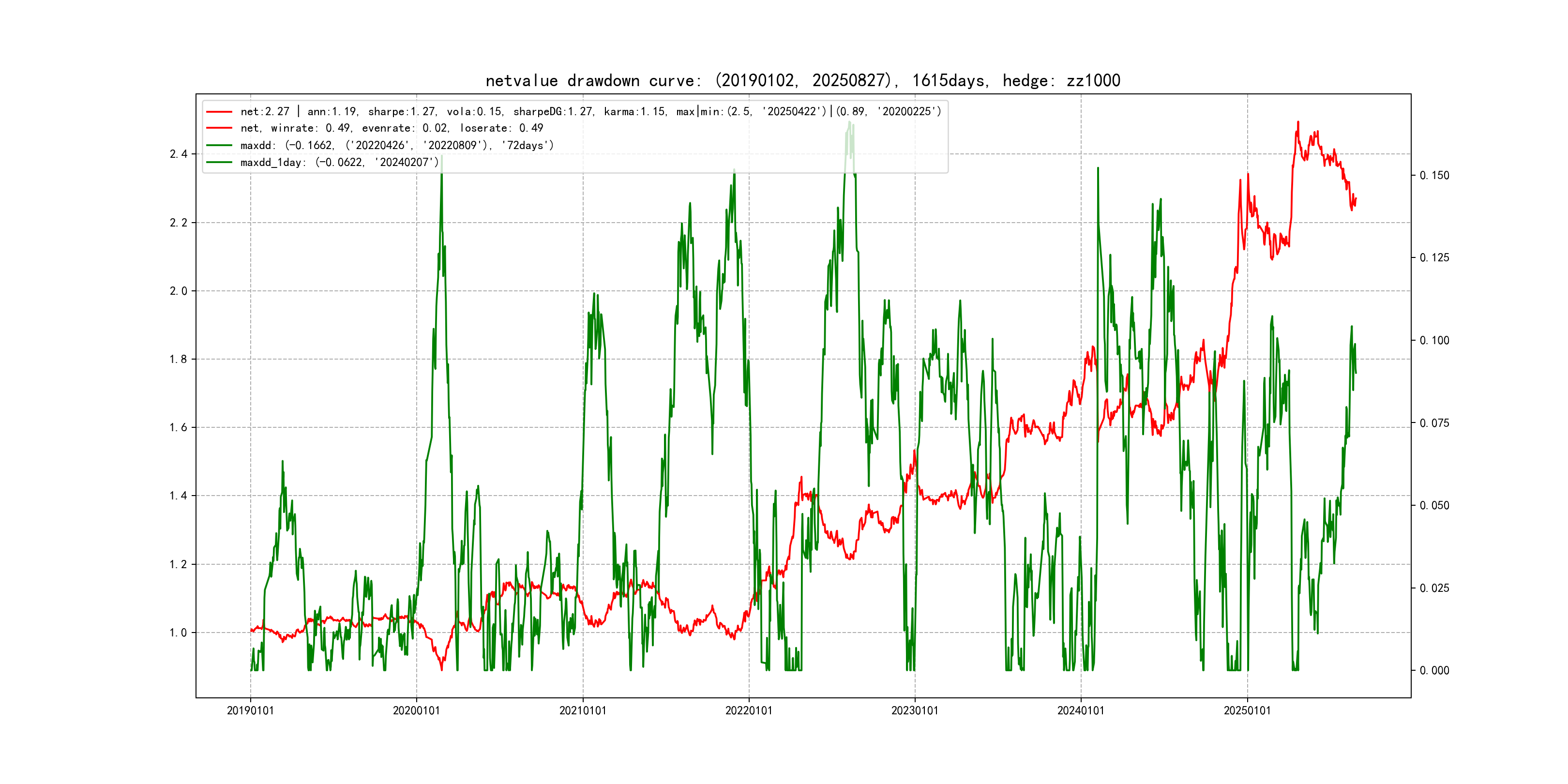Click the 20220101 x-axis tick label

[x=749, y=711]
